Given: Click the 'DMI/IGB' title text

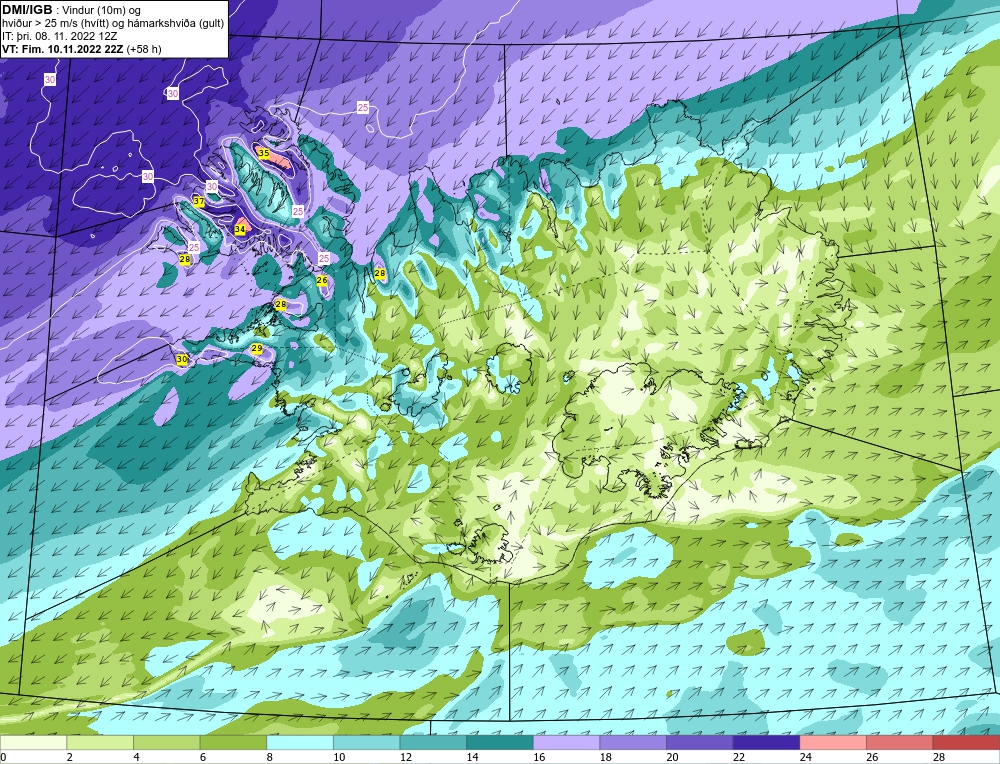Looking at the screenshot, I should click(27, 10).
